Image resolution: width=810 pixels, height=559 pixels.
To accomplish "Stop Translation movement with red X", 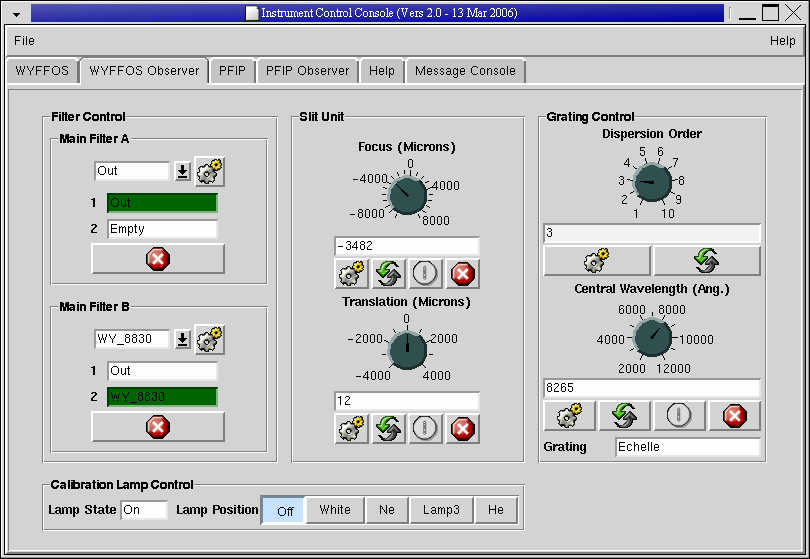I will pyautogui.click(x=462, y=428).
